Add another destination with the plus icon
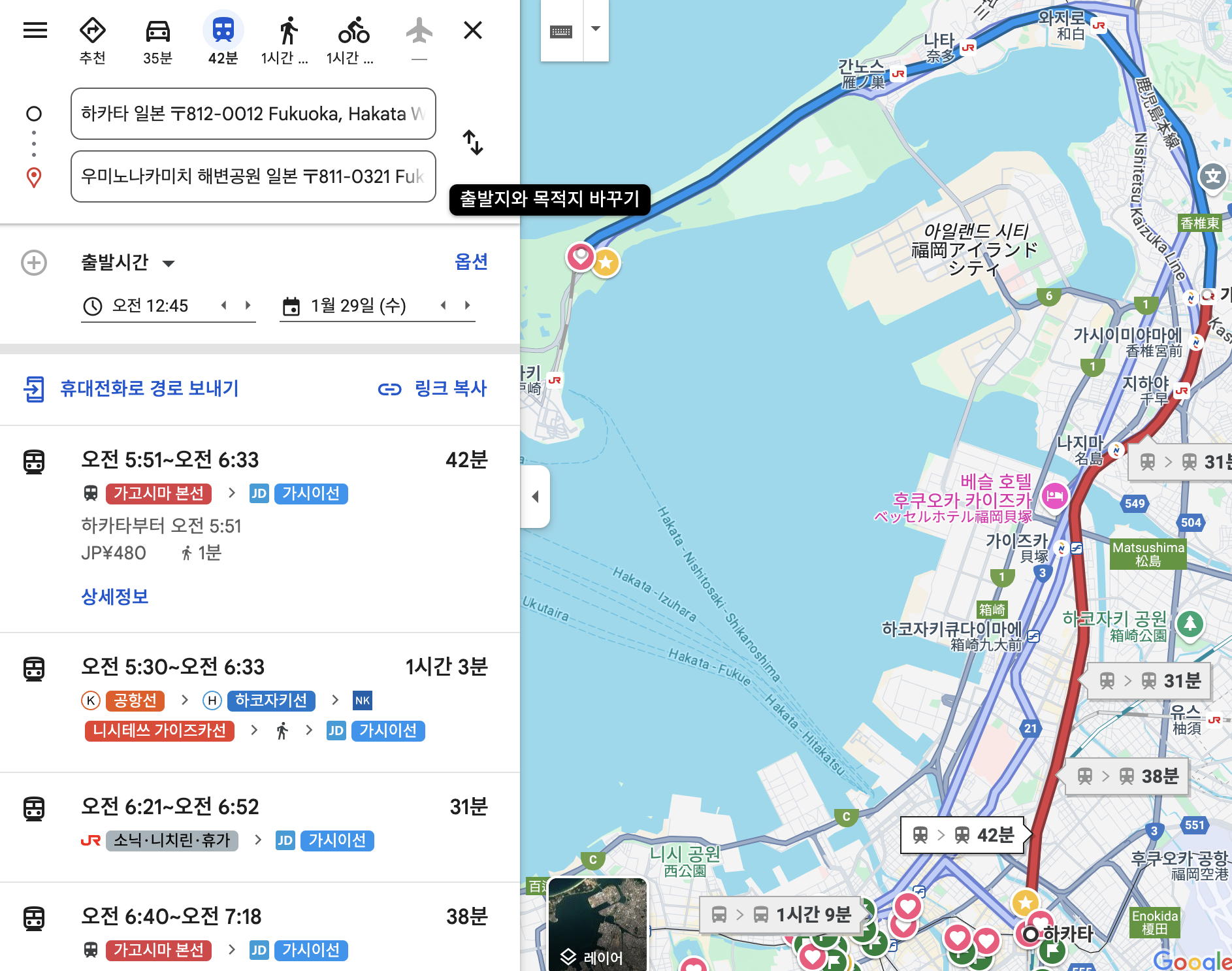 click(34, 263)
